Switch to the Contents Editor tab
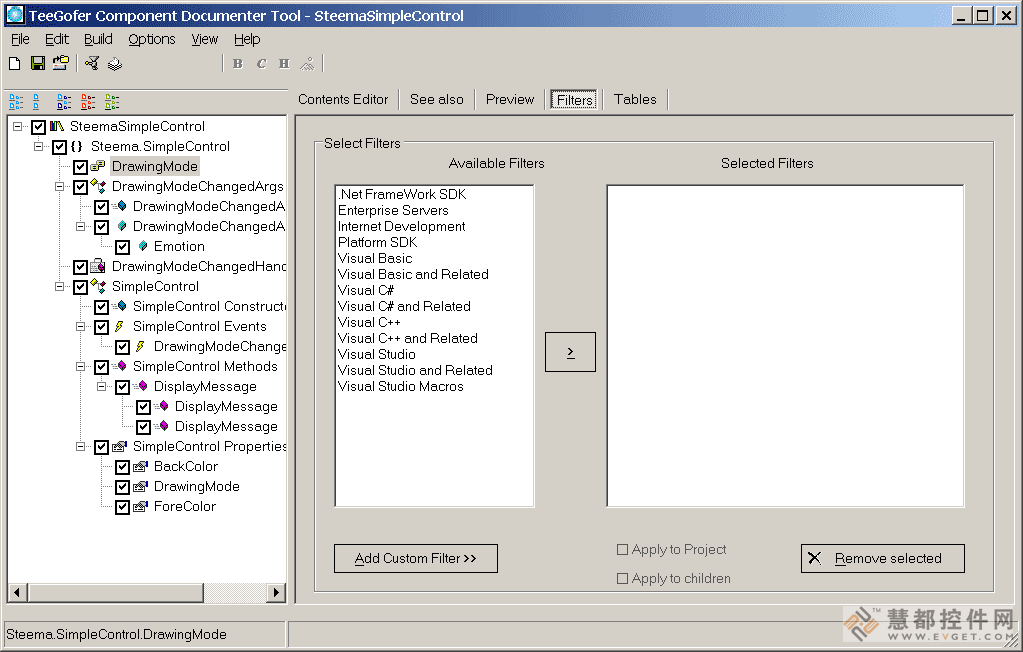This screenshot has width=1023, height=652. pyautogui.click(x=343, y=99)
